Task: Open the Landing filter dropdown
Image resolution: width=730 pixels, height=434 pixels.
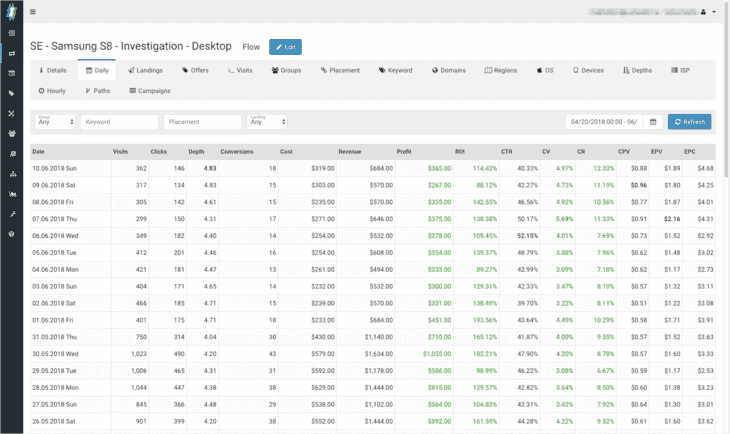Action: point(267,122)
